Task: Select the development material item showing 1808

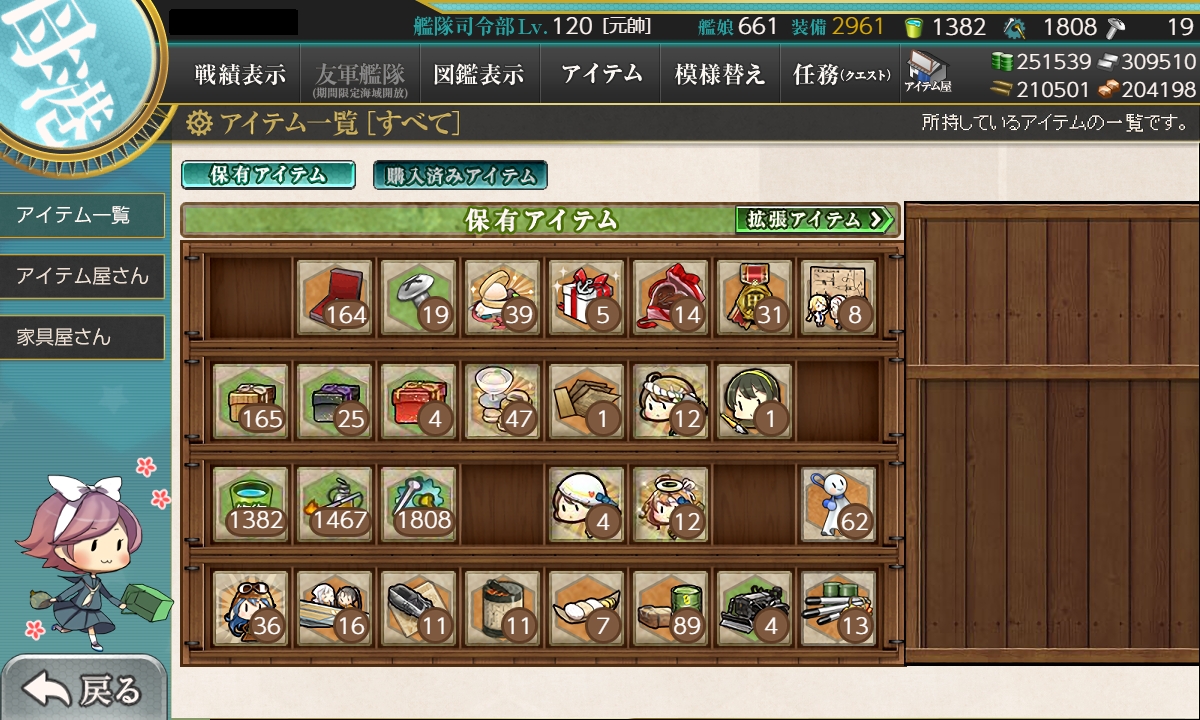Action: [x=419, y=503]
